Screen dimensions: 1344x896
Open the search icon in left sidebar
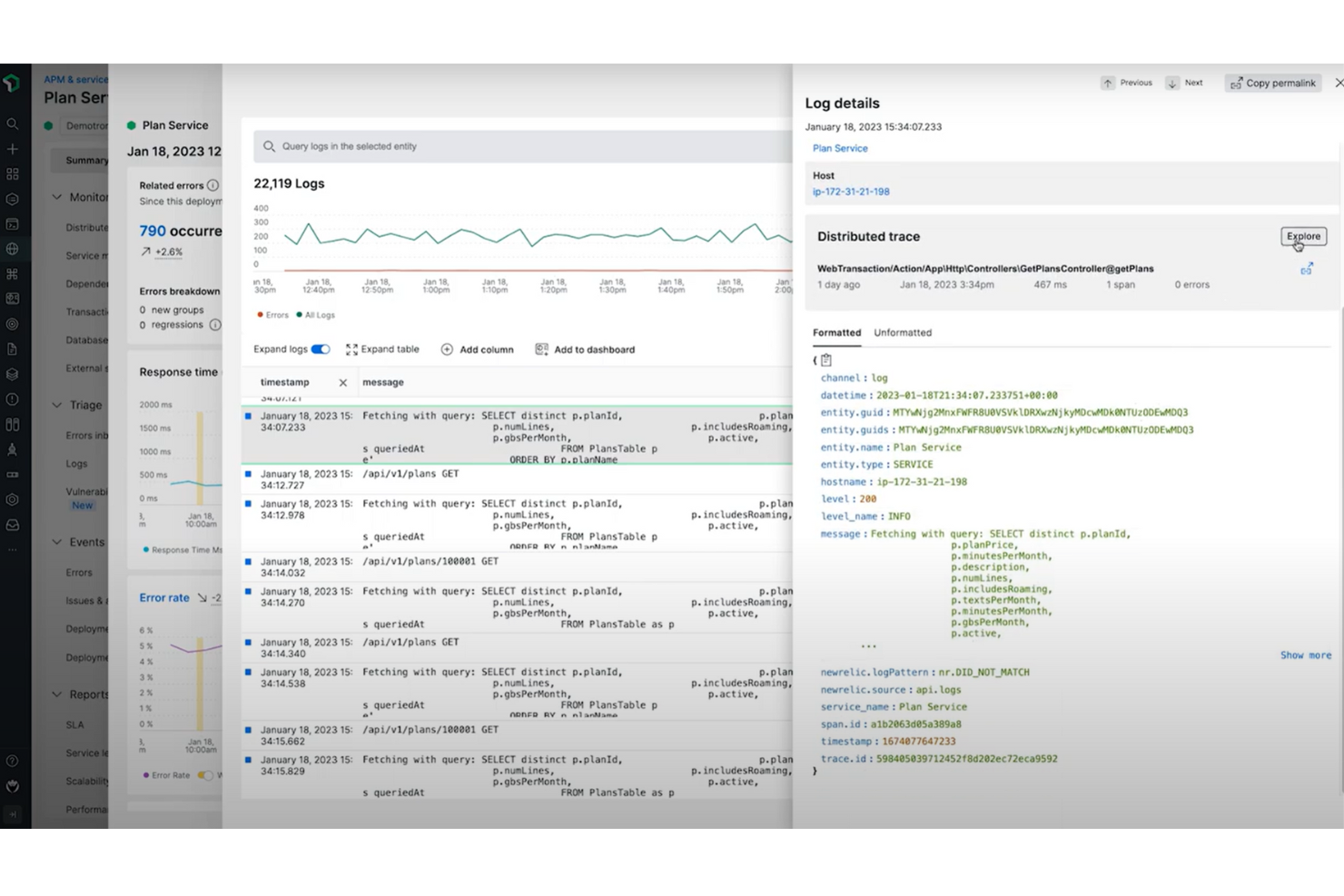[13, 123]
